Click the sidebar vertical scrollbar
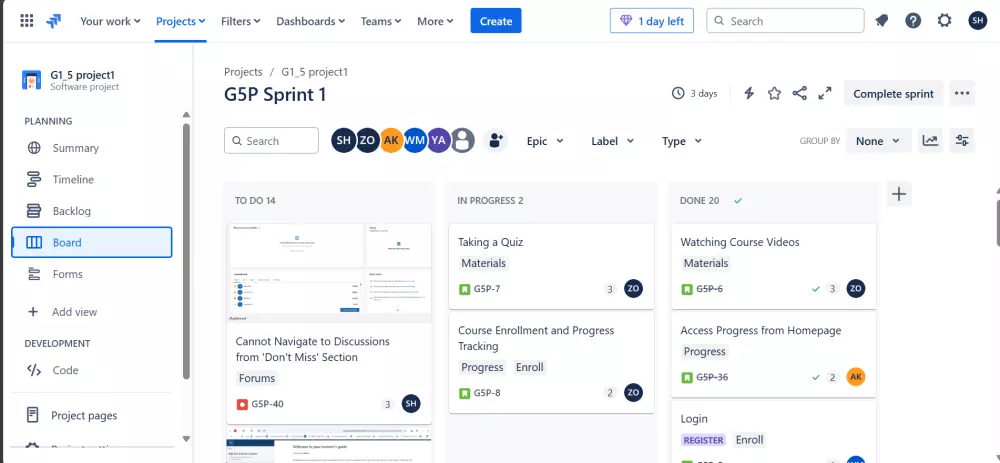The height and width of the screenshot is (463, 1000). pyautogui.click(x=186, y=249)
